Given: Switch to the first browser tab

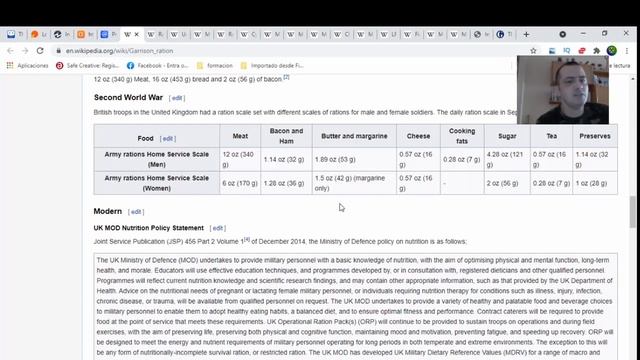Looking at the screenshot, I should click(x=15, y=34).
